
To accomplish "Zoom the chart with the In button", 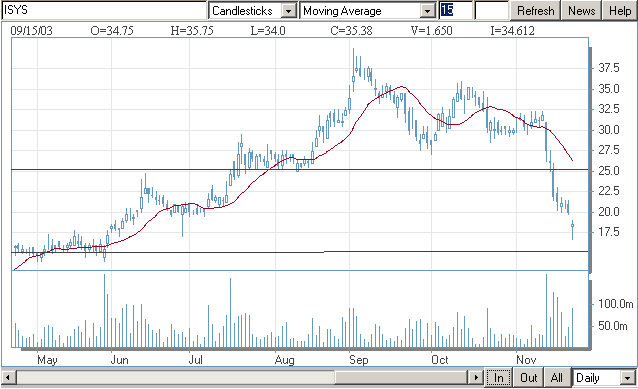I will [x=498, y=378].
